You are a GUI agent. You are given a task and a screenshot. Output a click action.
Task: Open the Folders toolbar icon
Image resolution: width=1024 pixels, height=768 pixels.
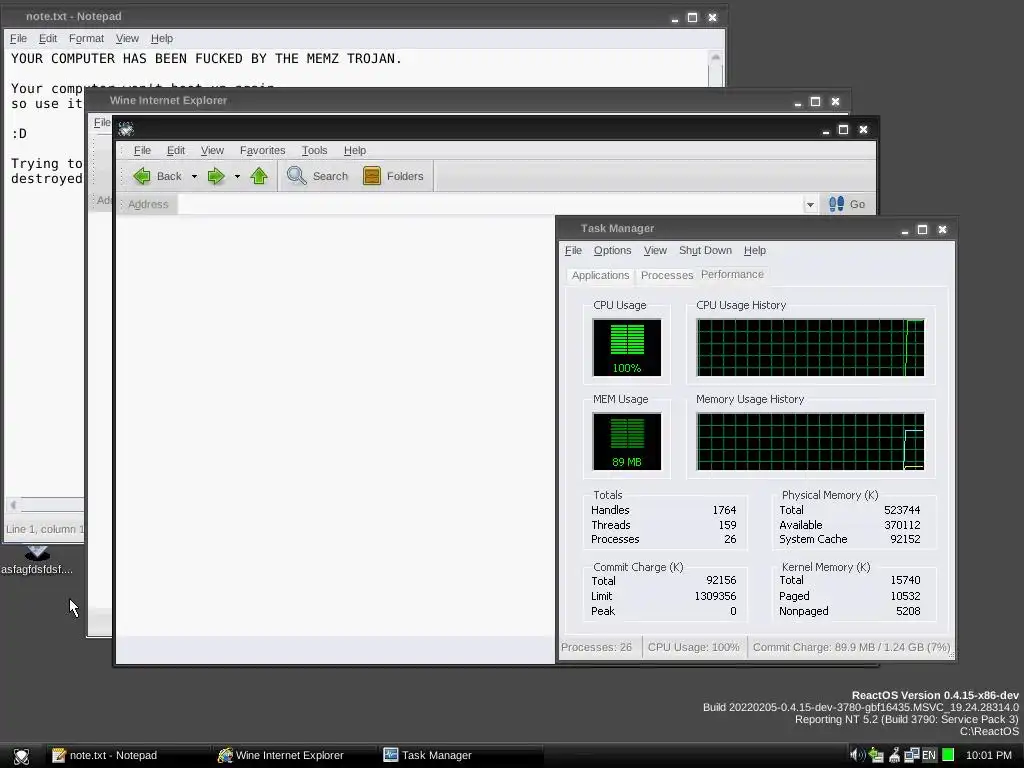pos(372,176)
